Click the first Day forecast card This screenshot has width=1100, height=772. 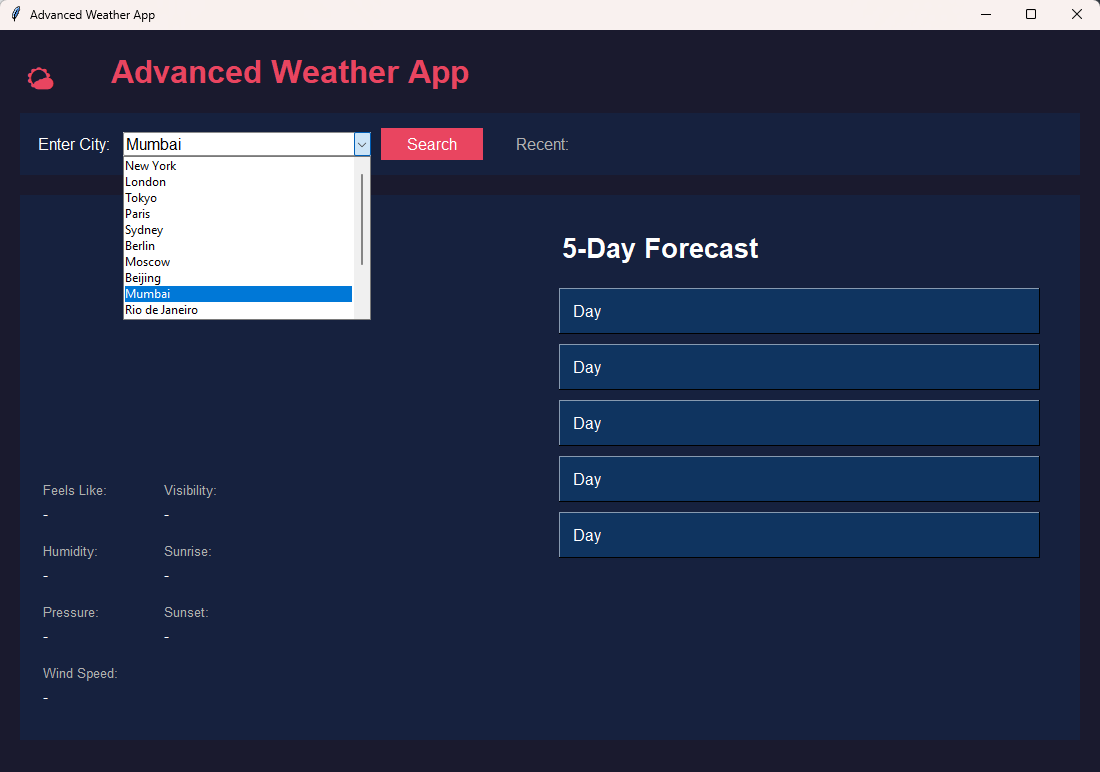[798, 311]
